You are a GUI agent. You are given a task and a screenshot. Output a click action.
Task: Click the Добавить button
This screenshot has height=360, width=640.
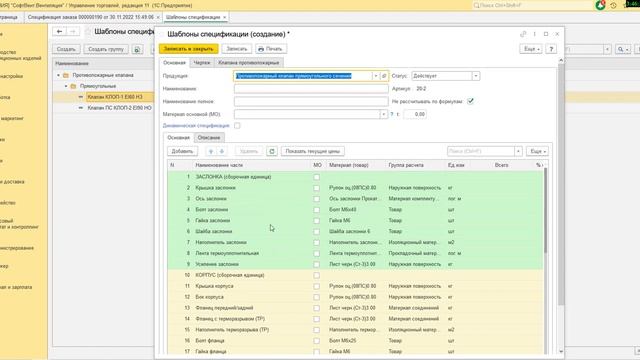(182, 151)
